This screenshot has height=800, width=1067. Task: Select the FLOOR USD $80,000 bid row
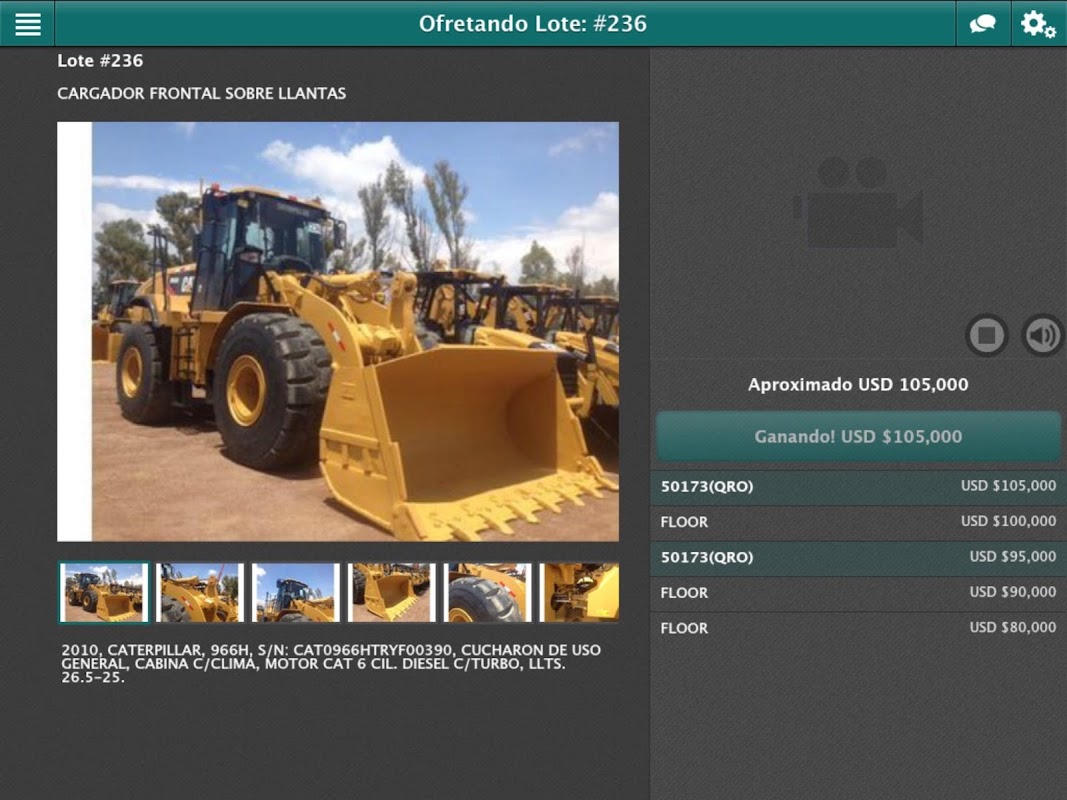point(858,628)
